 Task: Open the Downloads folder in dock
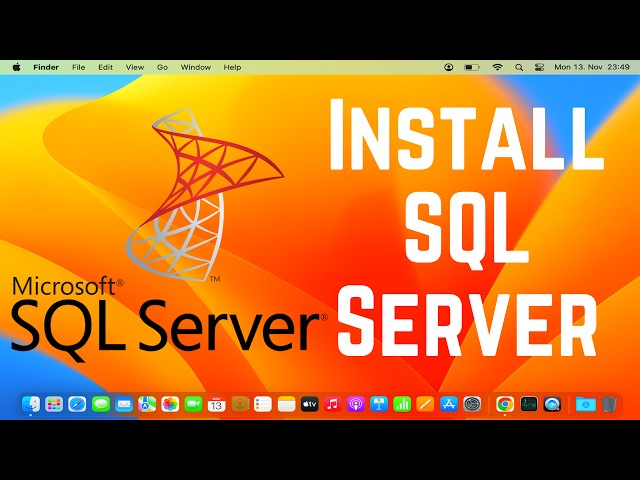pyautogui.click(x=585, y=404)
